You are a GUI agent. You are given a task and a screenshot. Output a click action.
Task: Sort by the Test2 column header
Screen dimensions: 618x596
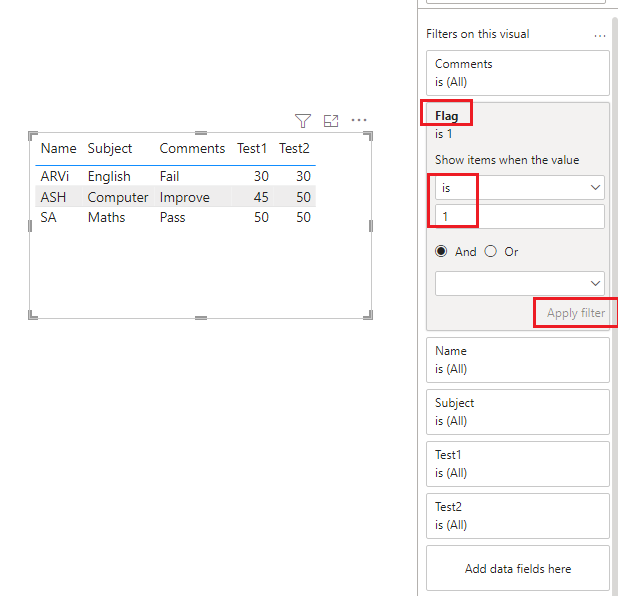coord(294,149)
